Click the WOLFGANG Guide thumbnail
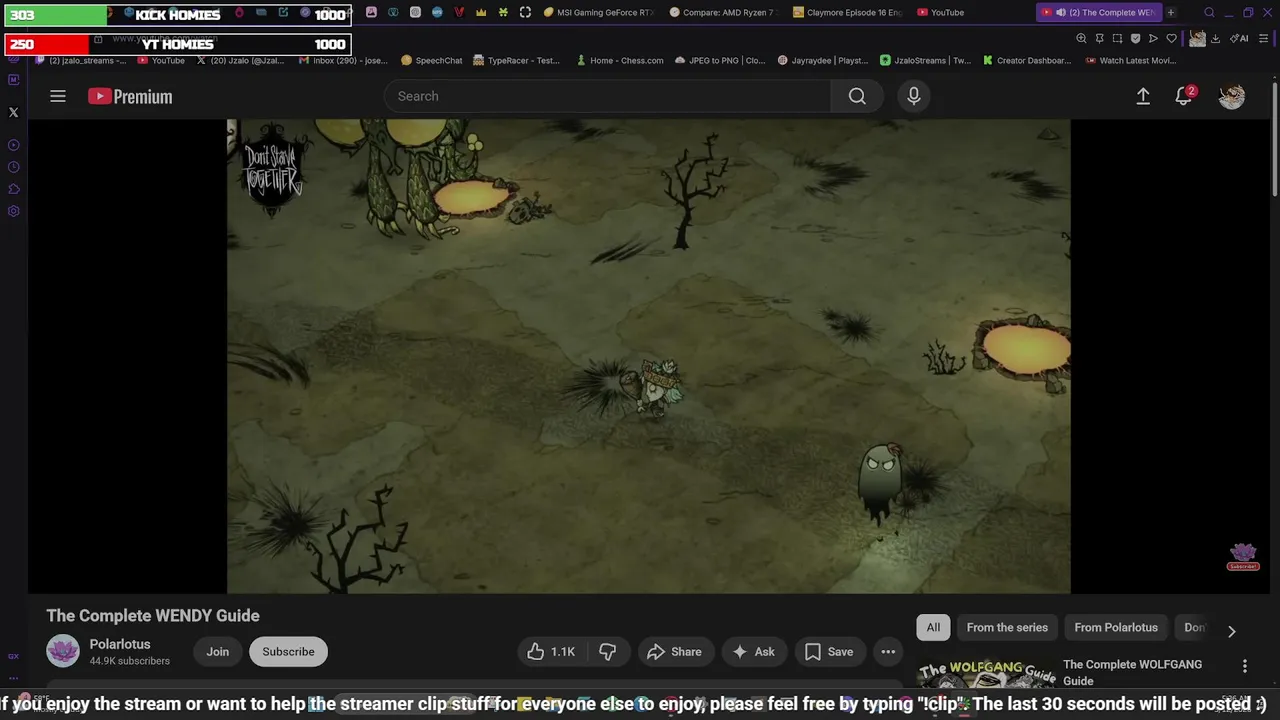 pos(986,674)
